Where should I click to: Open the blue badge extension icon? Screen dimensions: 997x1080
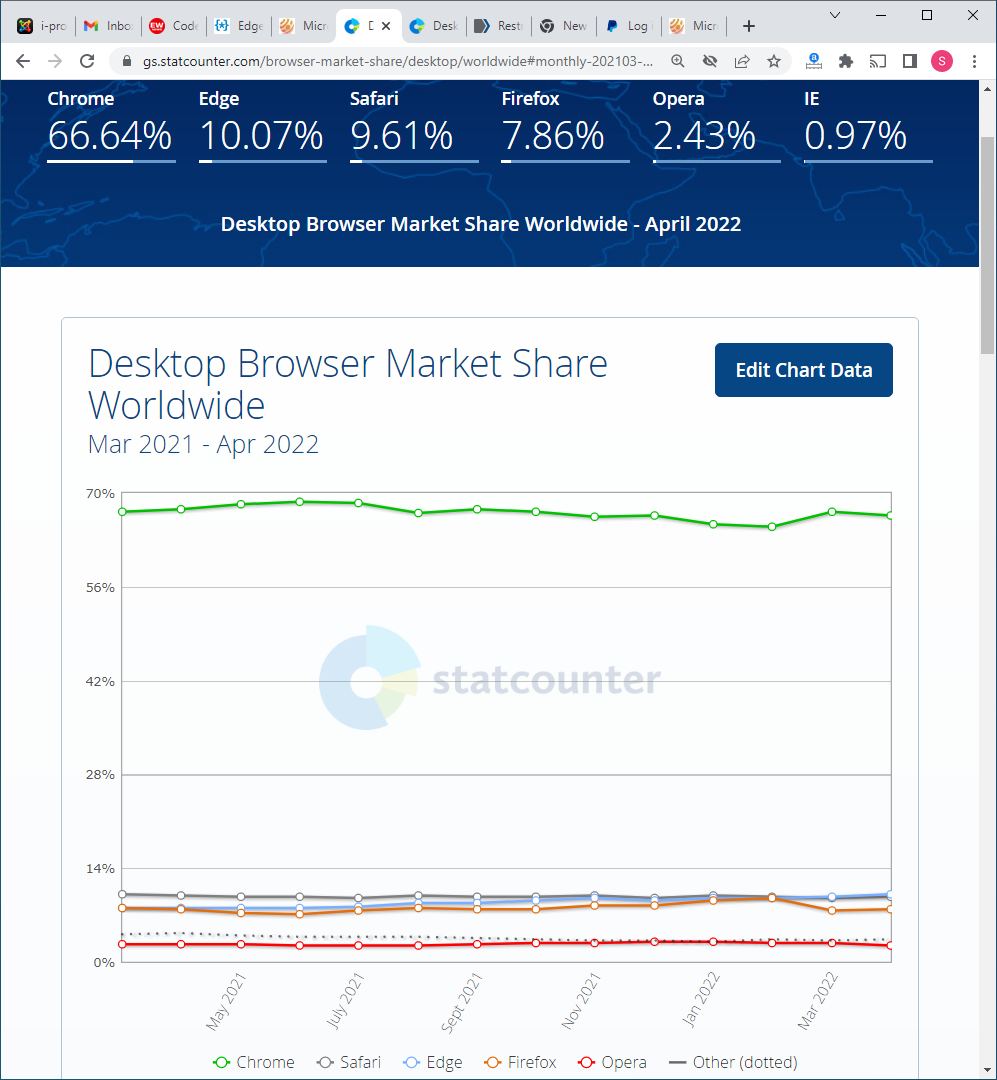(814, 61)
